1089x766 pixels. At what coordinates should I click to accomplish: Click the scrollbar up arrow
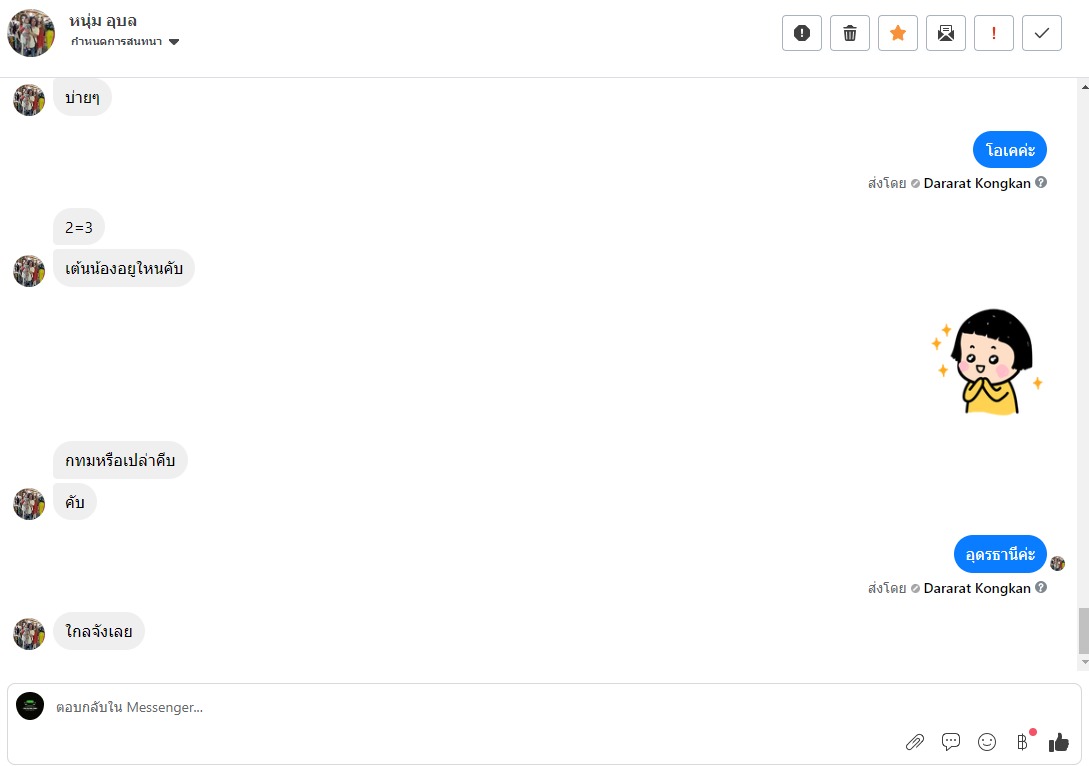(x=1083, y=86)
